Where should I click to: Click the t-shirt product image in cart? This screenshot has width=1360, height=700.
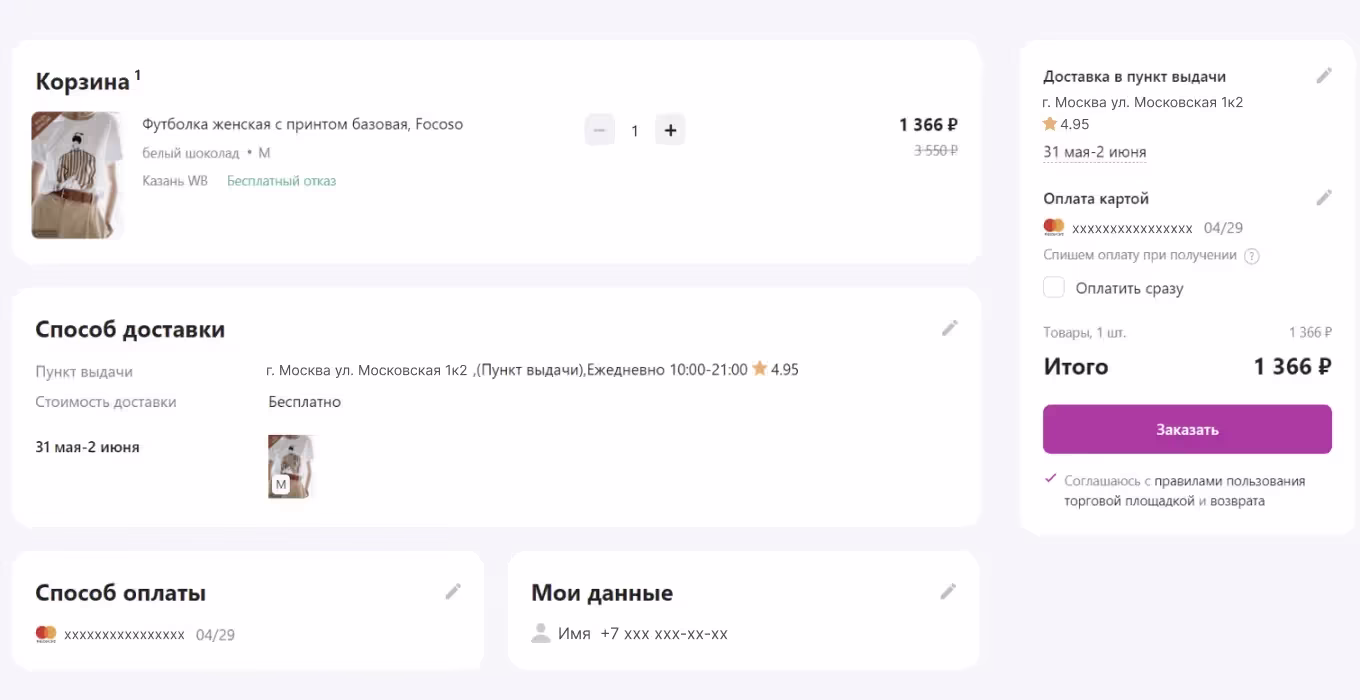pos(77,175)
